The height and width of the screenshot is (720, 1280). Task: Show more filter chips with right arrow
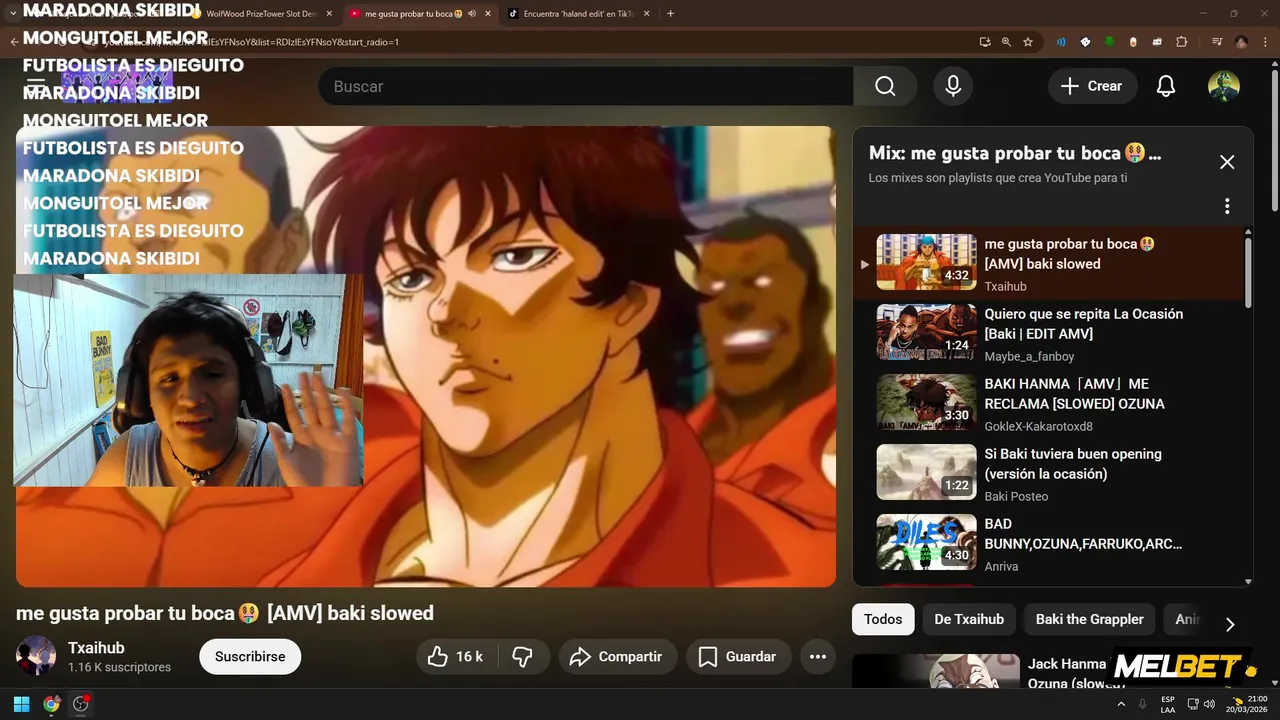[1230, 624]
